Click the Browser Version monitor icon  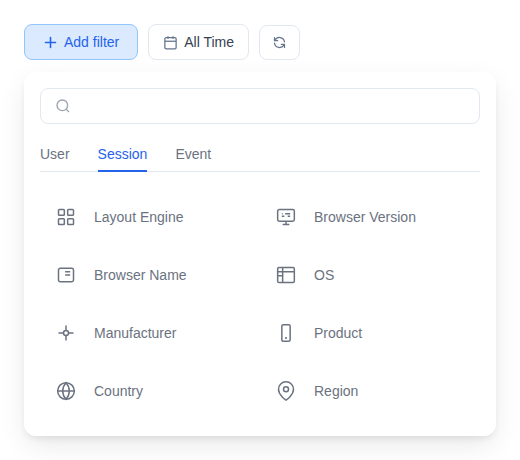coord(286,217)
